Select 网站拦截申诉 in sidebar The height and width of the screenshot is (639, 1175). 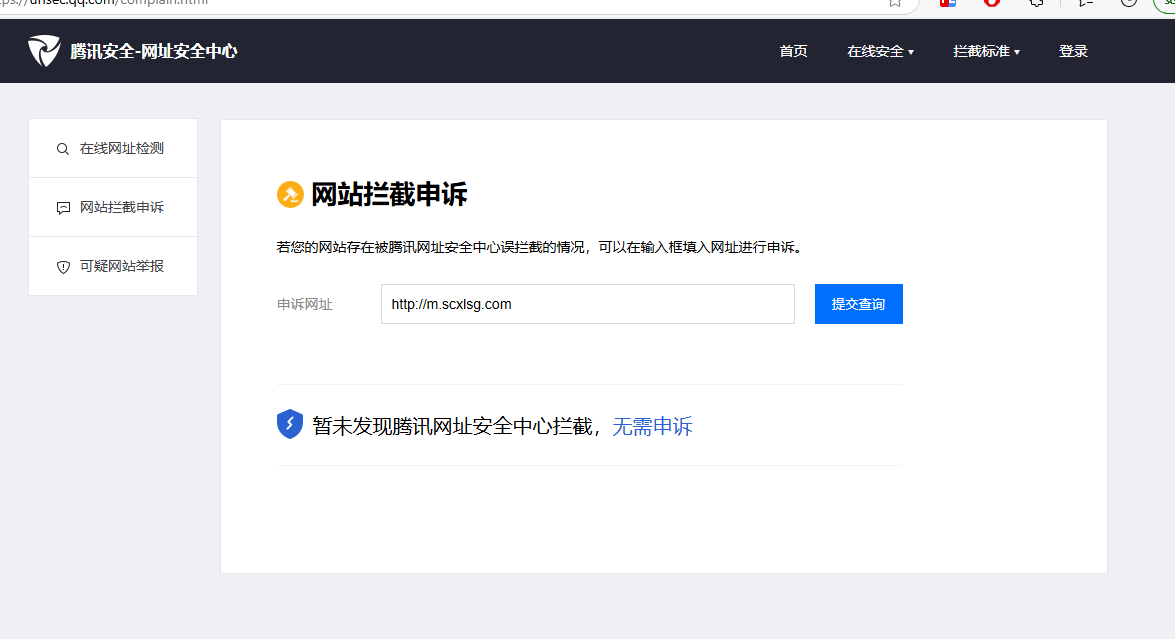coord(113,208)
